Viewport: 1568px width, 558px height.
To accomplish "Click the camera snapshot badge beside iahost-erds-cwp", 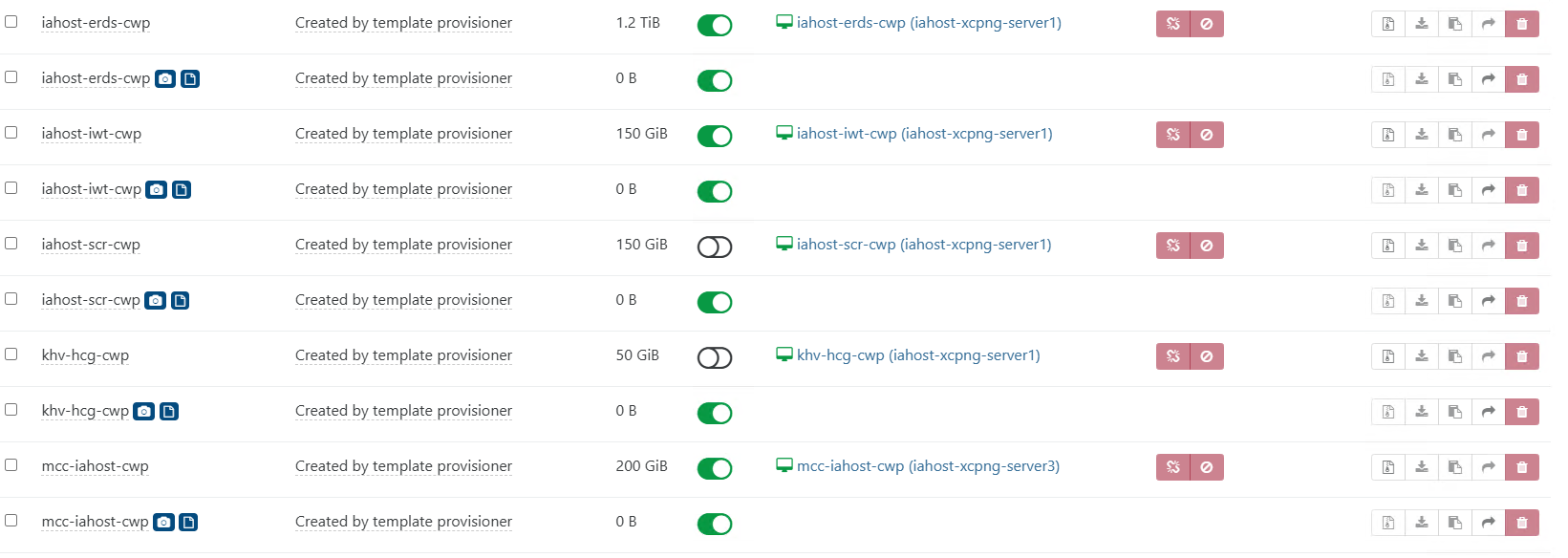I will pyautogui.click(x=165, y=78).
